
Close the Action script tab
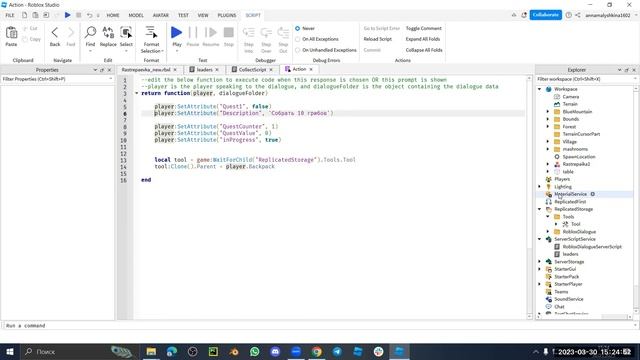[x=311, y=69]
